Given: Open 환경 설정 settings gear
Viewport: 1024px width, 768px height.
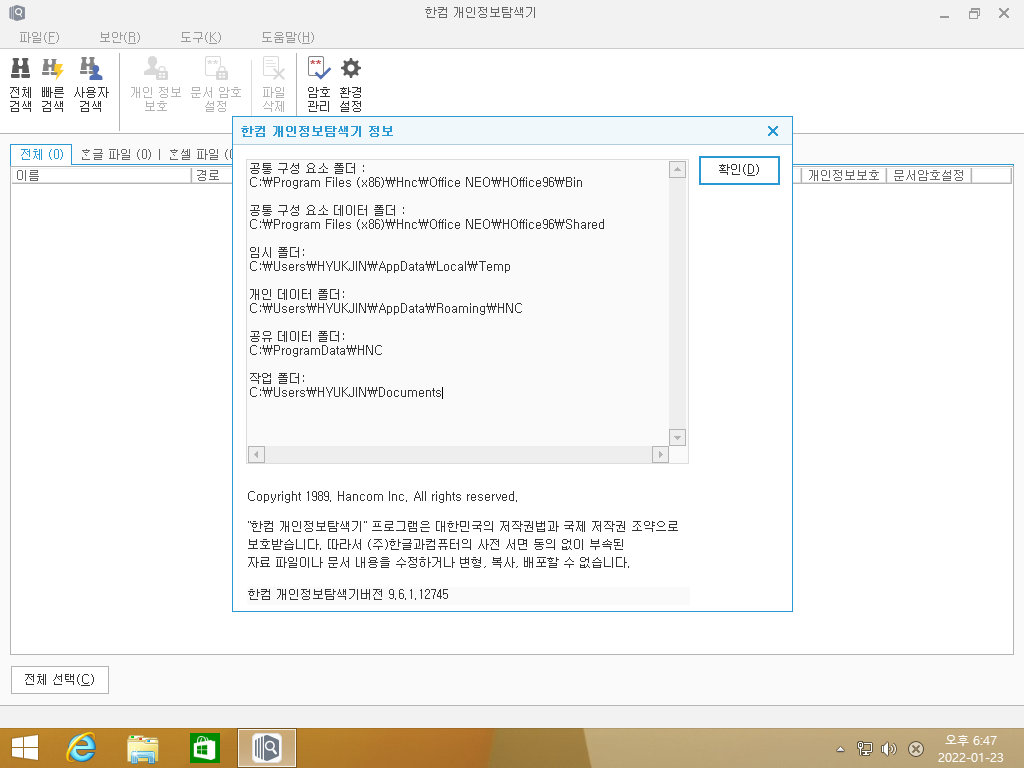Looking at the screenshot, I should [x=351, y=84].
